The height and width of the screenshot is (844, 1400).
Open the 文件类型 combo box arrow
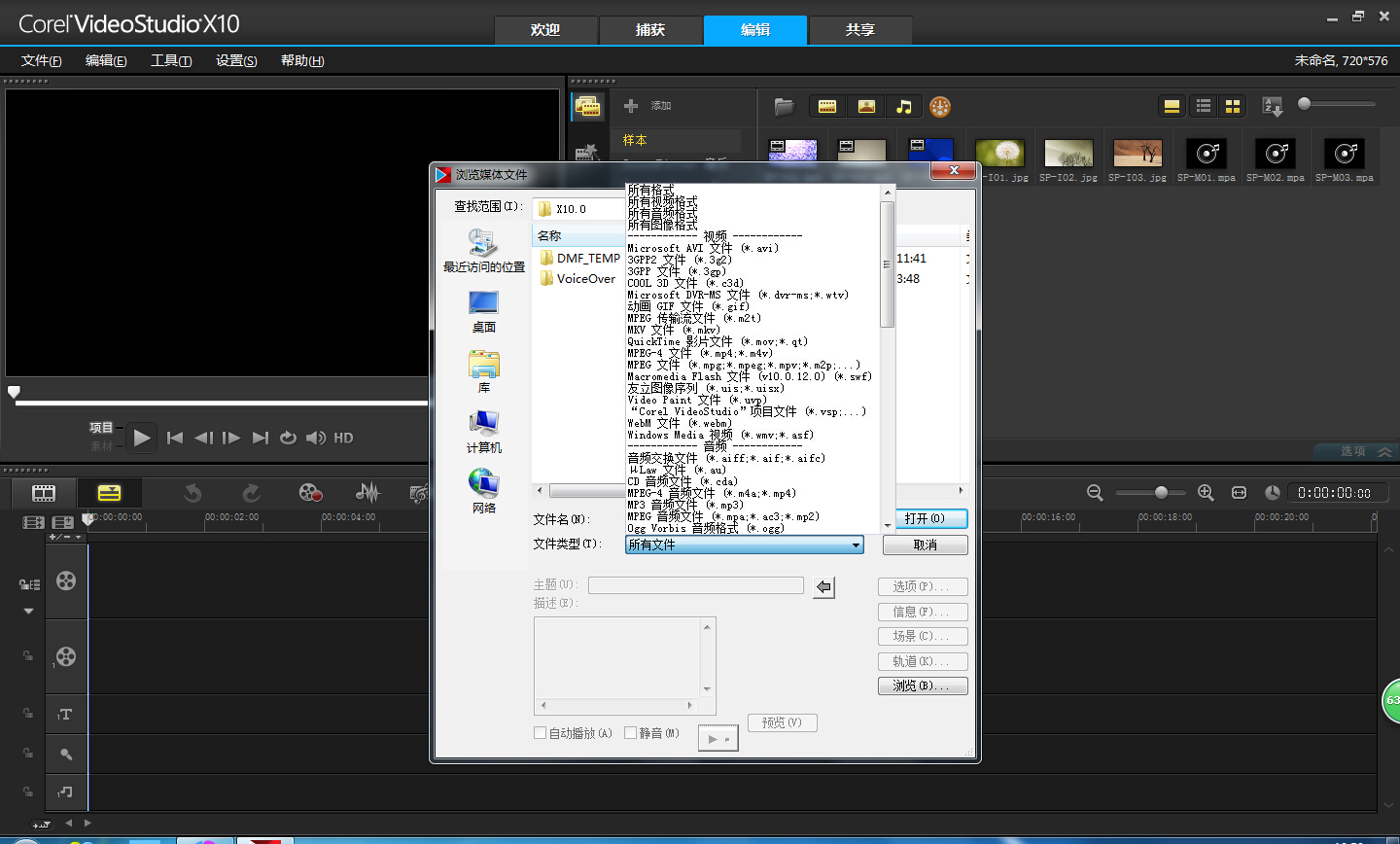[856, 545]
